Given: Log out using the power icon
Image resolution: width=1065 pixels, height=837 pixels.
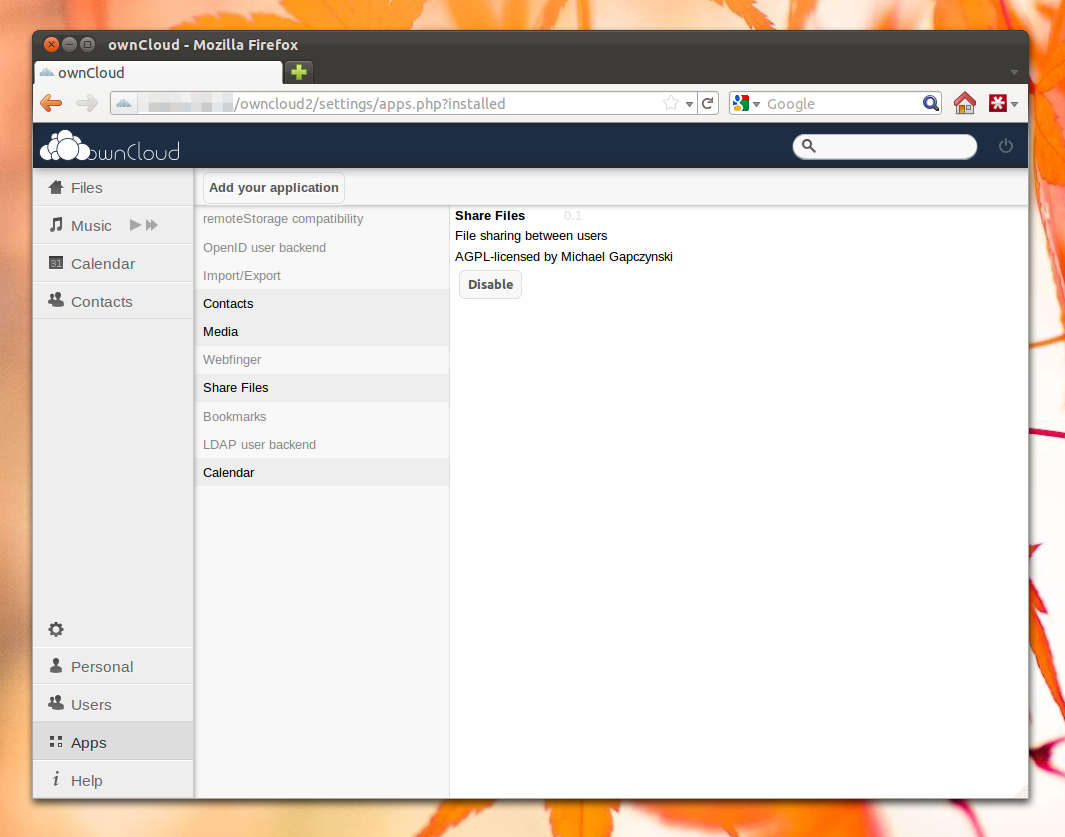Looking at the screenshot, I should (1006, 145).
